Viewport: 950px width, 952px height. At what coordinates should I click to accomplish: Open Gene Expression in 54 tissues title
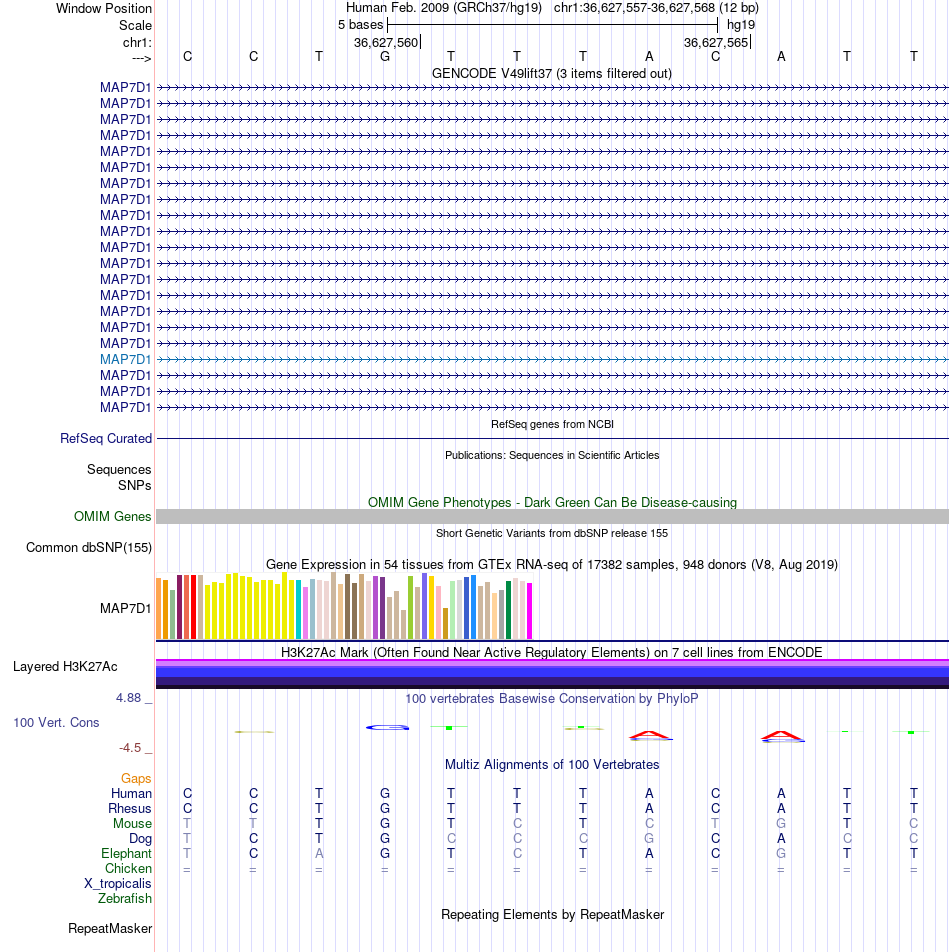[552, 564]
